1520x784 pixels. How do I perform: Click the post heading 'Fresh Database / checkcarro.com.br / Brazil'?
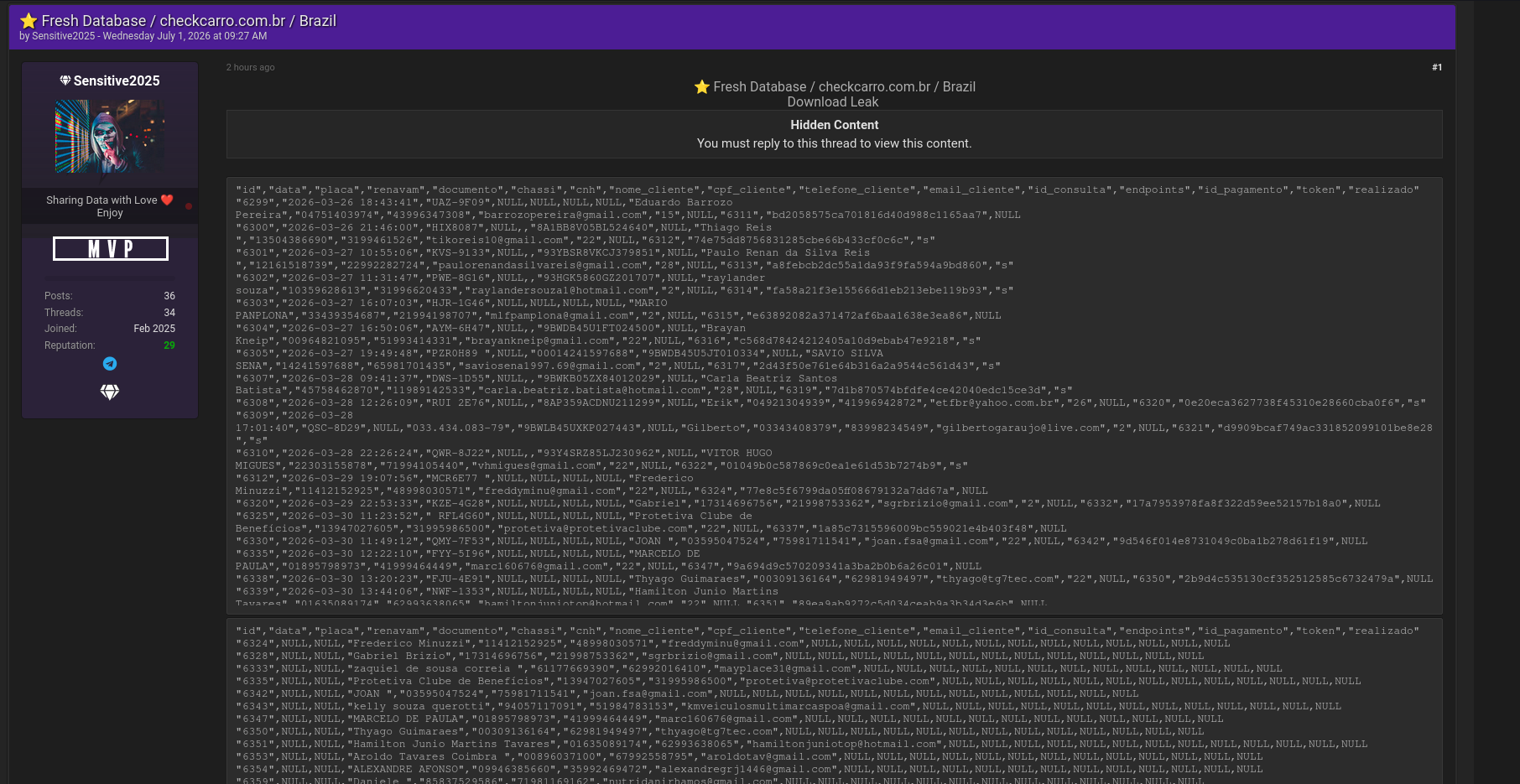(844, 87)
